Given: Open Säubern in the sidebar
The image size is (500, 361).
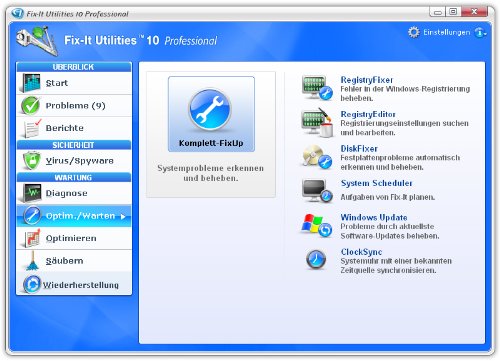Looking at the screenshot, I should click(74, 261).
